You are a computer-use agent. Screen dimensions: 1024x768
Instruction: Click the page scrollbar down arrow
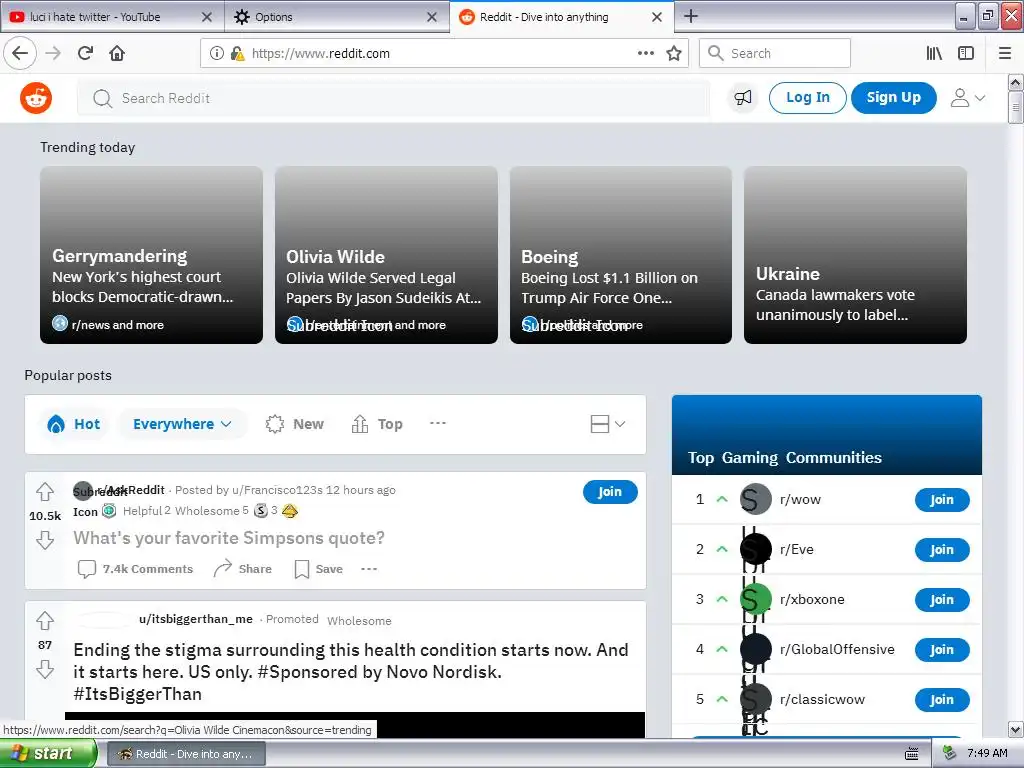pos(1016,729)
